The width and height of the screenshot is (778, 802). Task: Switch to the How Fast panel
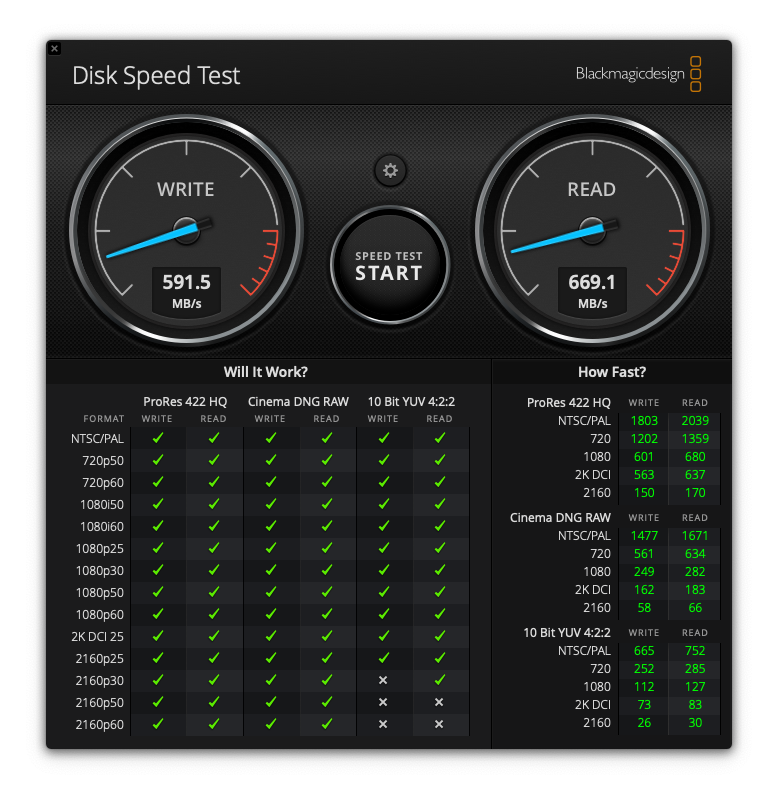click(x=612, y=371)
